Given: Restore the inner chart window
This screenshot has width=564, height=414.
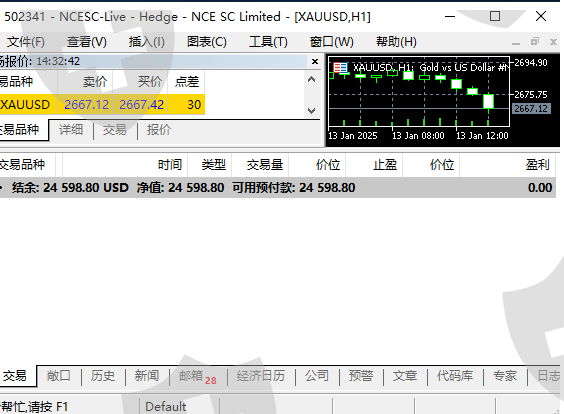Looking at the screenshot, I should 535,42.
